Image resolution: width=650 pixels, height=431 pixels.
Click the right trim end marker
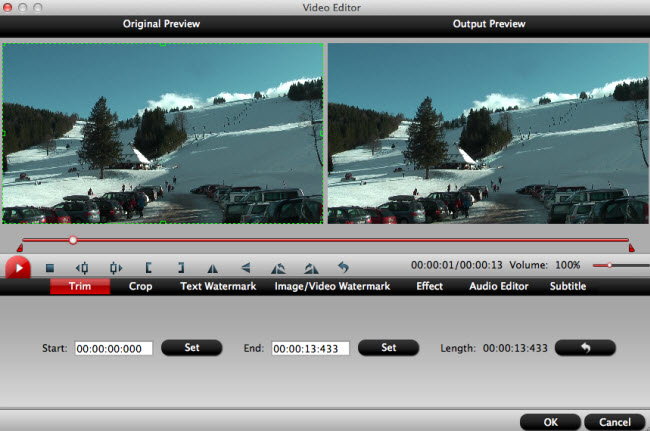coord(631,248)
